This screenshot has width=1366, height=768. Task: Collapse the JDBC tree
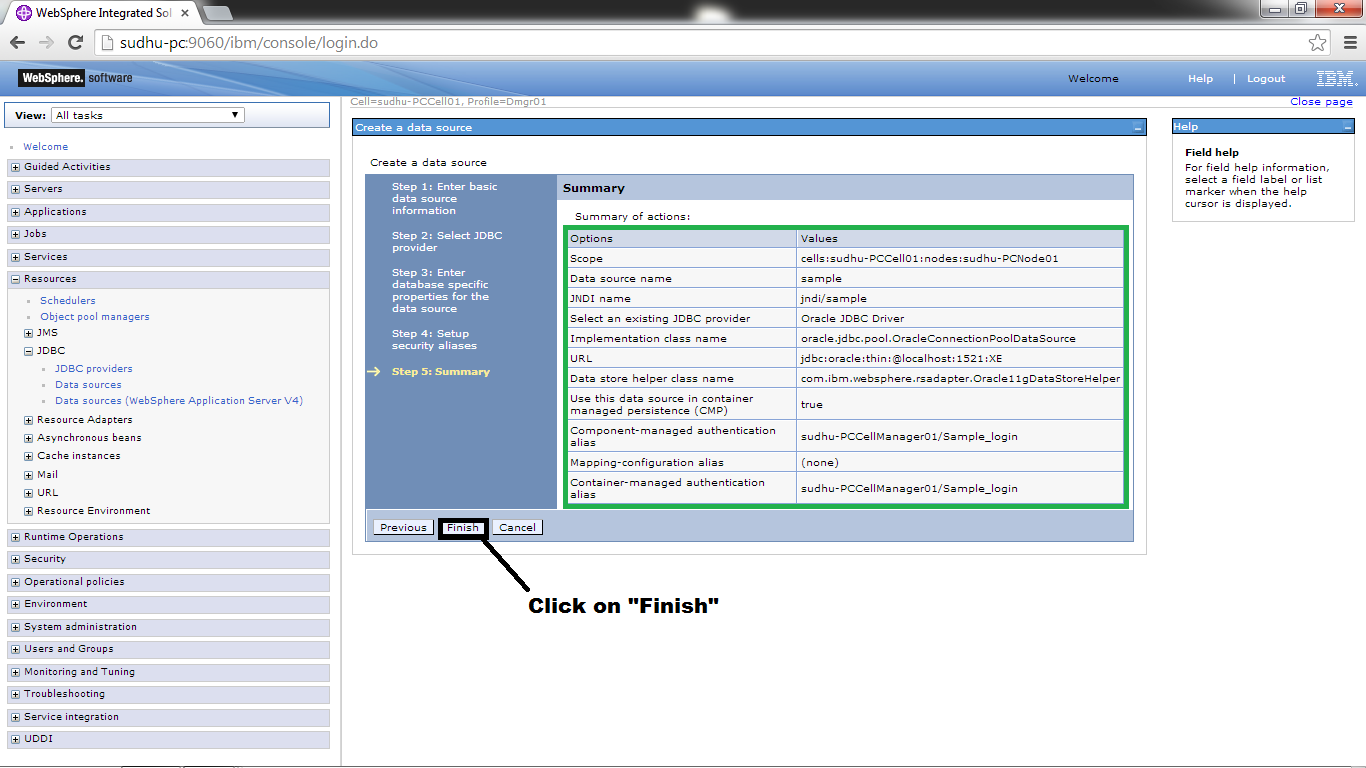click(x=28, y=350)
